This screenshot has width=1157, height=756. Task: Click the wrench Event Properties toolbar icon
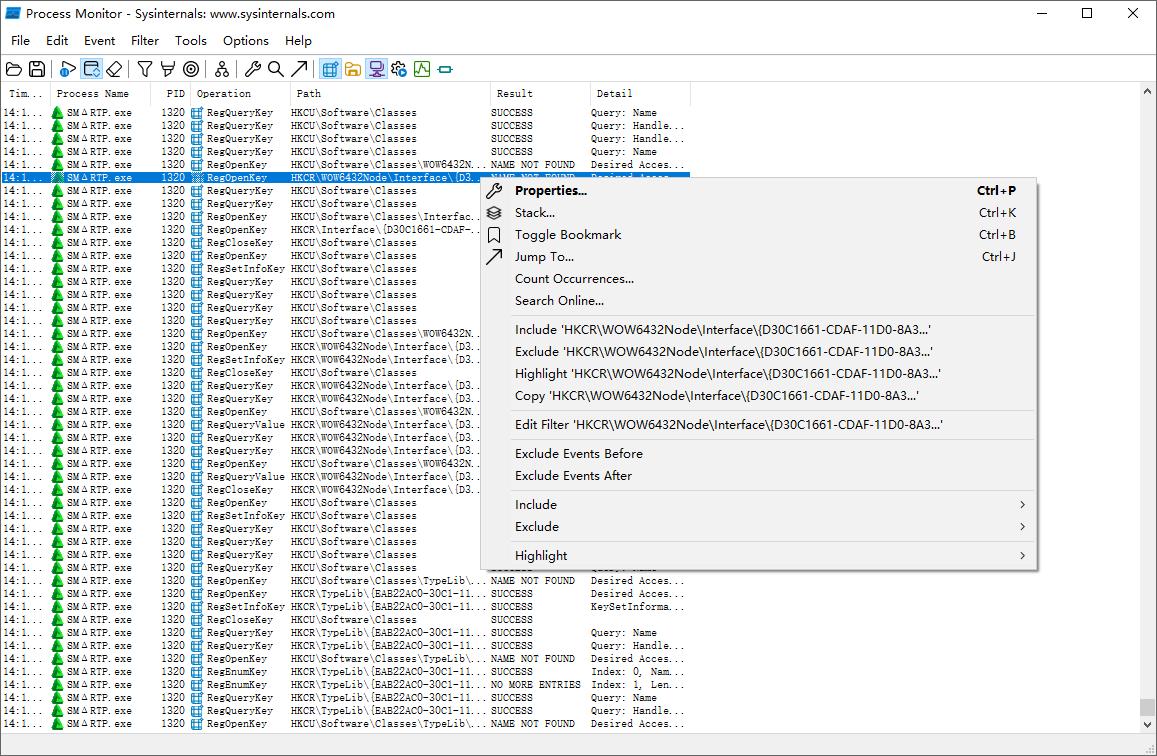point(252,69)
